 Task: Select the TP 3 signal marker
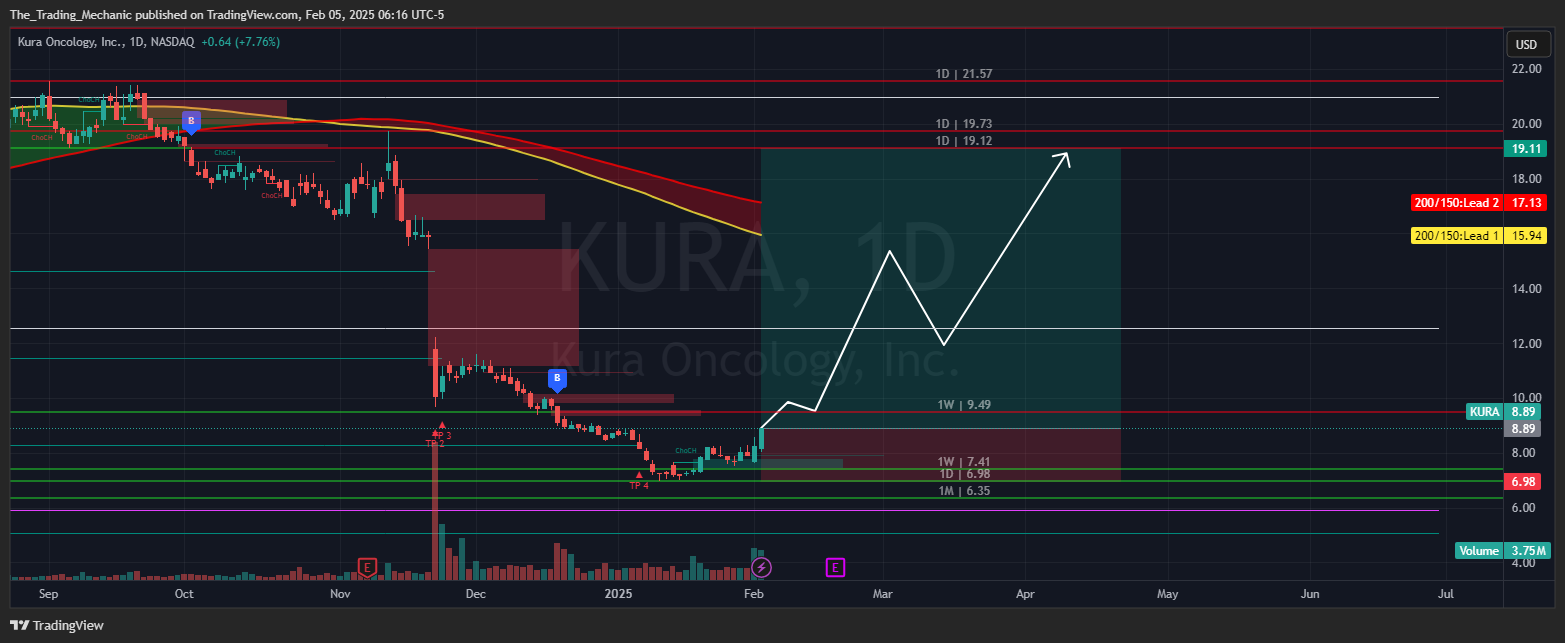pyautogui.click(x=442, y=431)
